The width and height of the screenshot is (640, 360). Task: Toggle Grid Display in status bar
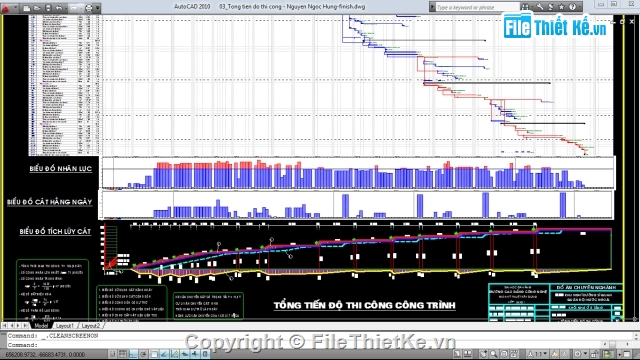point(122,354)
